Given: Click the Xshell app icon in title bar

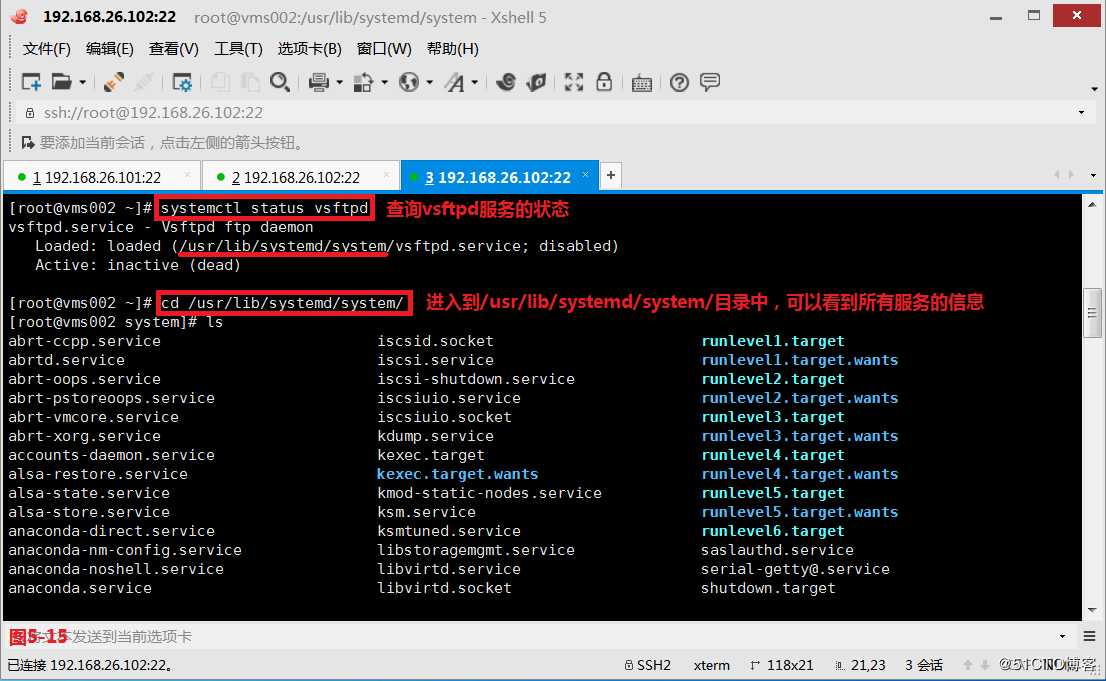Looking at the screenshot, I should coord(20,16).
